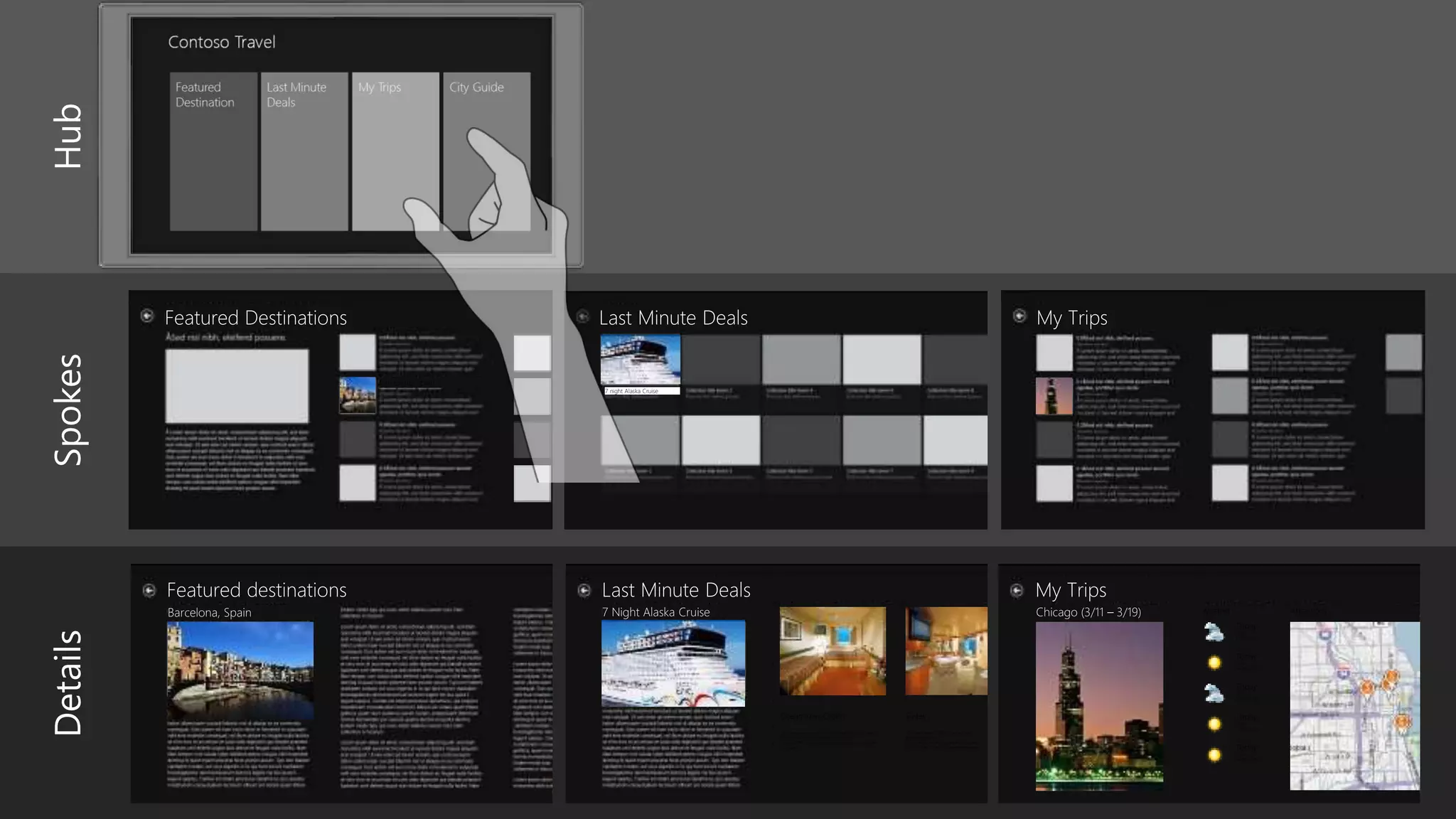This screenshot has height=819, width=1456.
Task: Click the large cruise ship photo in details
Action: pos(673,663)
